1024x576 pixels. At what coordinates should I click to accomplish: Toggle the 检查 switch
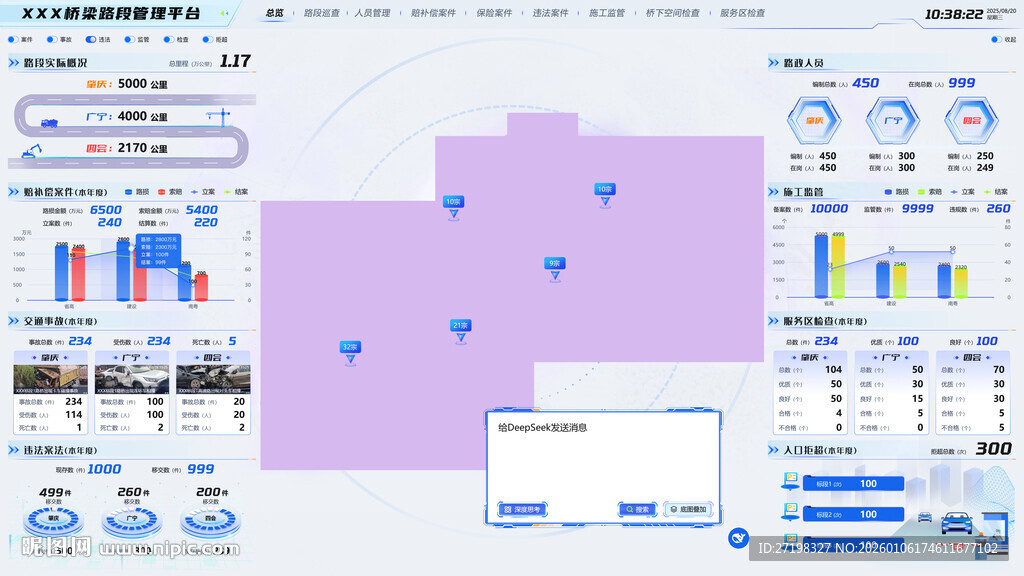pos(169,39)
